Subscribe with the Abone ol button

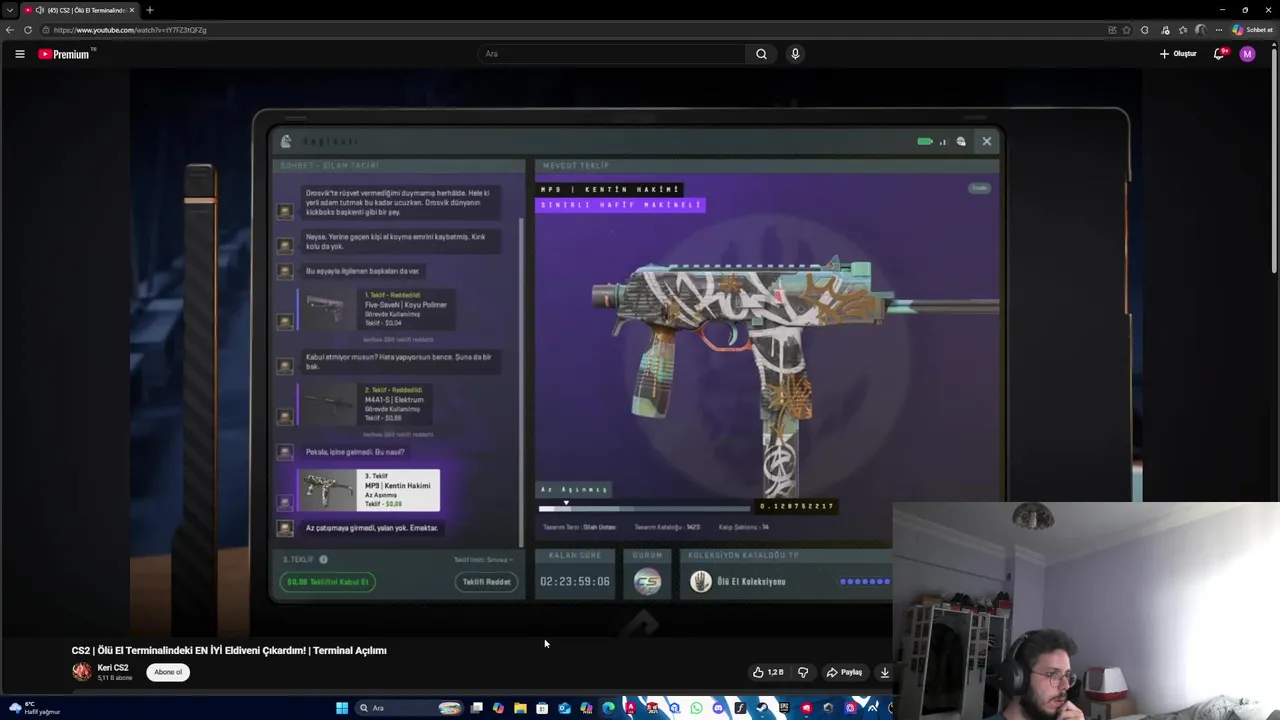pyautogui.click(x=168, y=672)
